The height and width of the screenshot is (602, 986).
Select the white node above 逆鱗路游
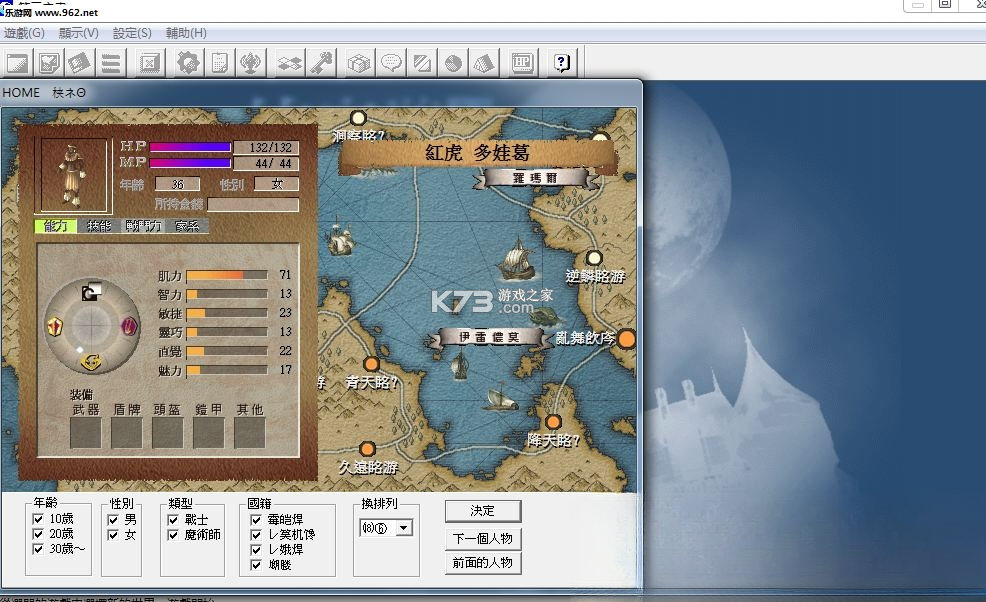[x=594, y=258]
